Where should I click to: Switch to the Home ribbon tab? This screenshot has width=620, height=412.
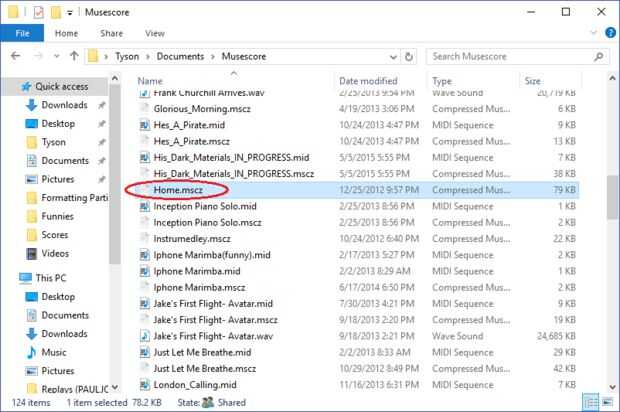(x=66, y=33)
